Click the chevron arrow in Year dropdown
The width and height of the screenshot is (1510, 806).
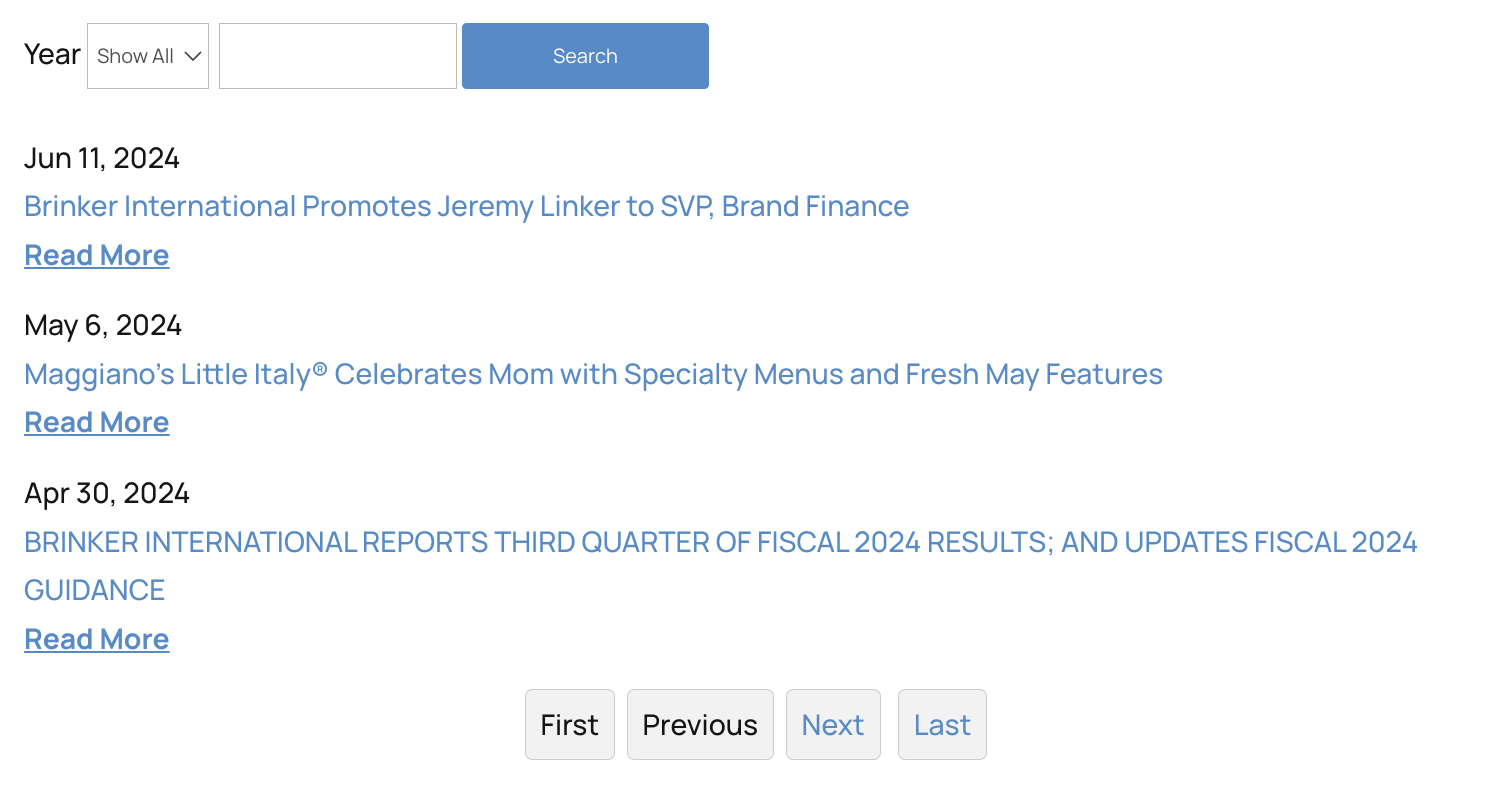pos(193,56)
